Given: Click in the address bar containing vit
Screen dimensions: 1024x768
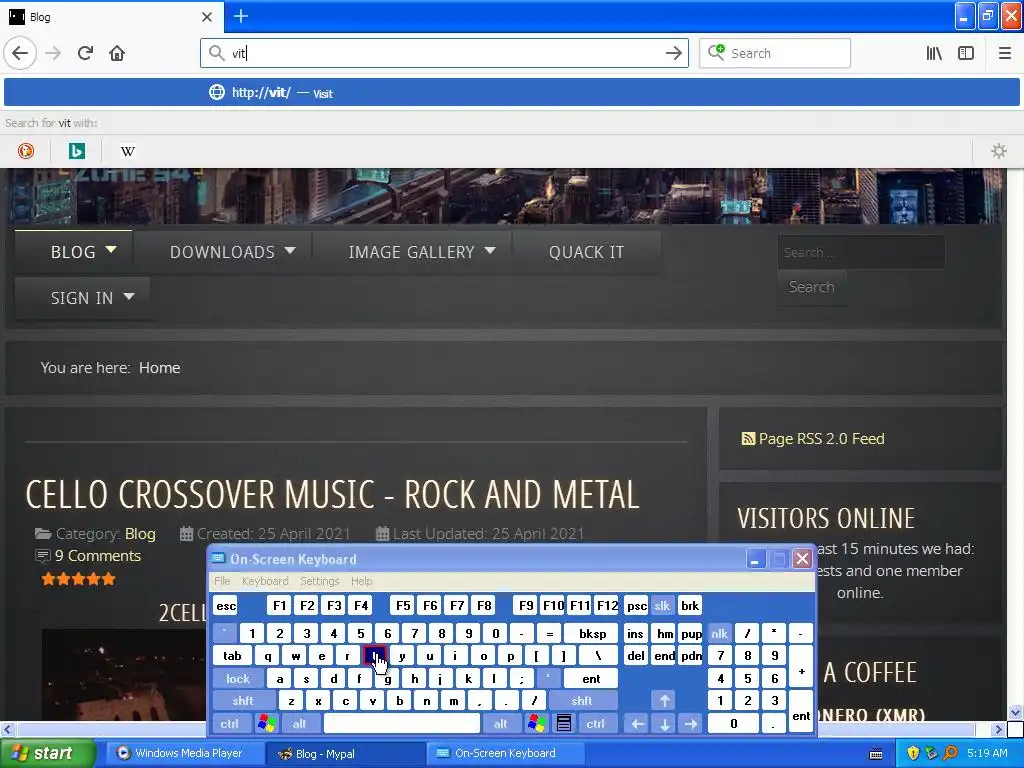Looking at the screenshot, I should [x=444, y=53].
